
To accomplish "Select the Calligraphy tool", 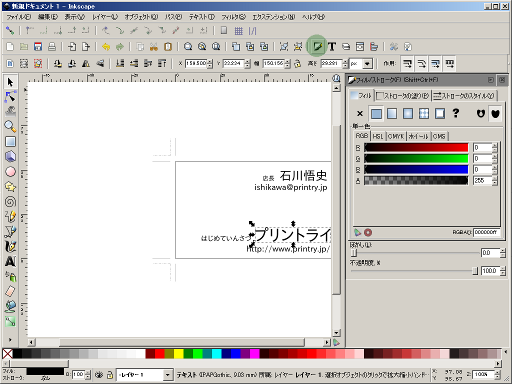I will pyautogui.click(x=10, y=246).
